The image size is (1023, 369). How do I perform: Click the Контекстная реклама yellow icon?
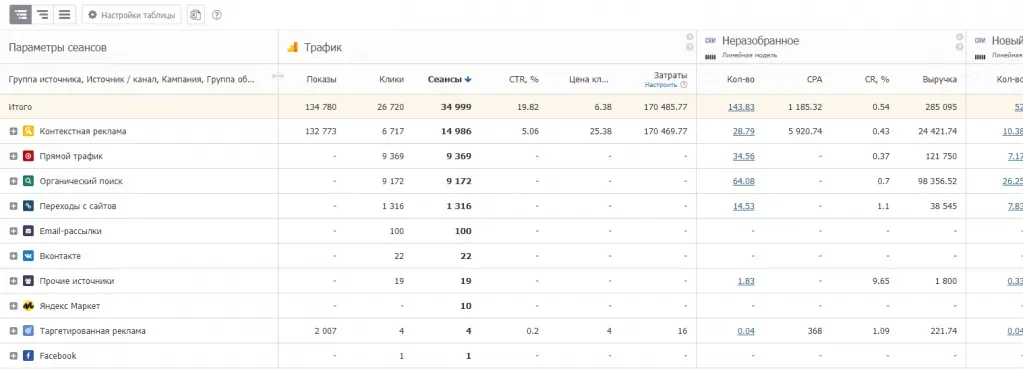(x=29, y=131)
